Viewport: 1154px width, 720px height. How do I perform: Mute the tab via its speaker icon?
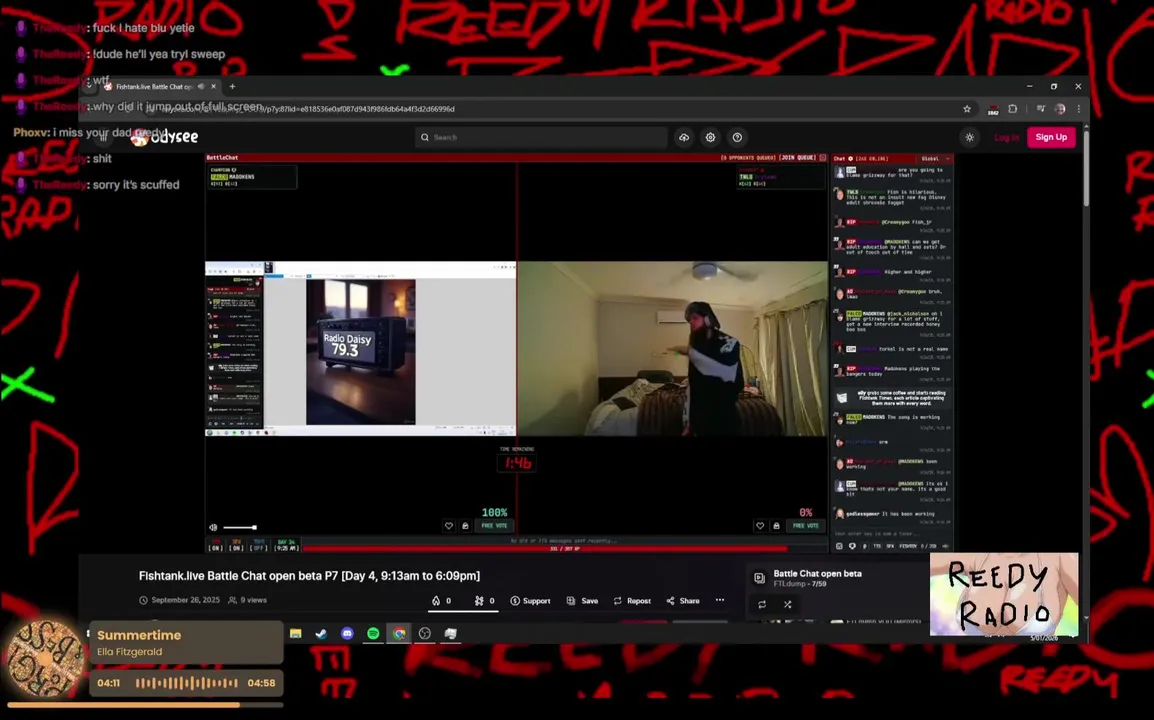[201, 86]
